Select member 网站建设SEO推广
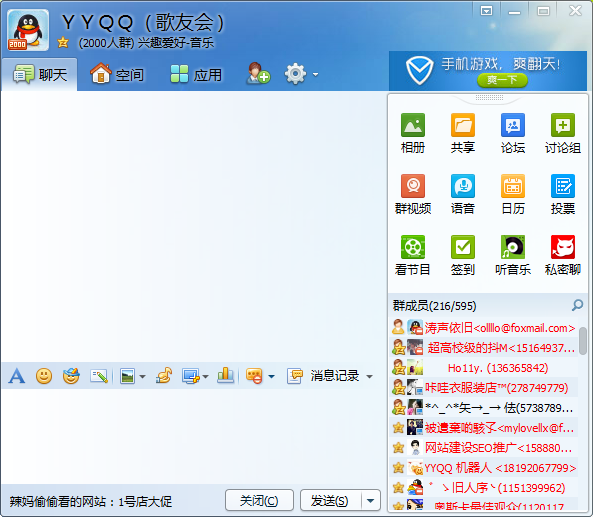Screen dimensions: 593x517 click(484, 448)
